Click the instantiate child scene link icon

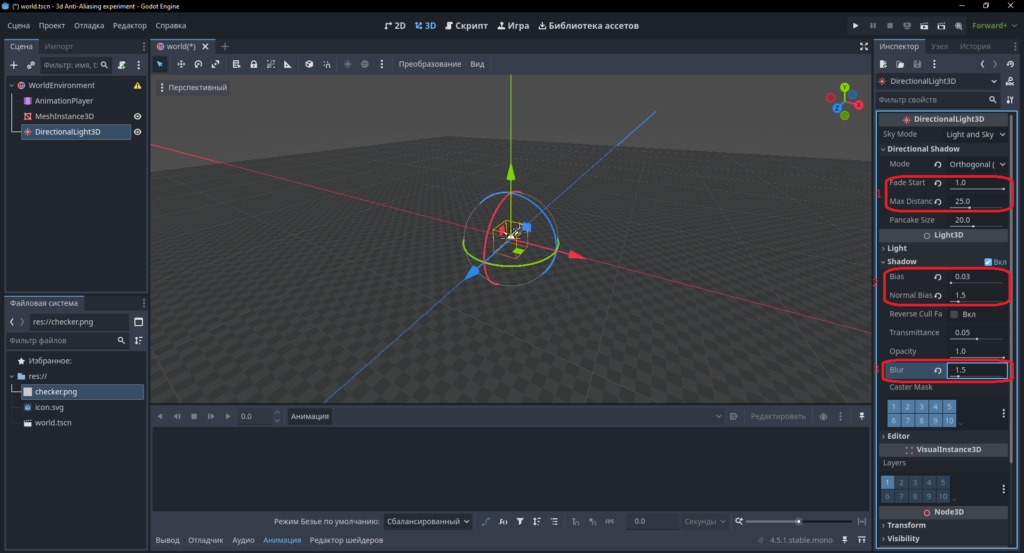(x=31, y=65)
